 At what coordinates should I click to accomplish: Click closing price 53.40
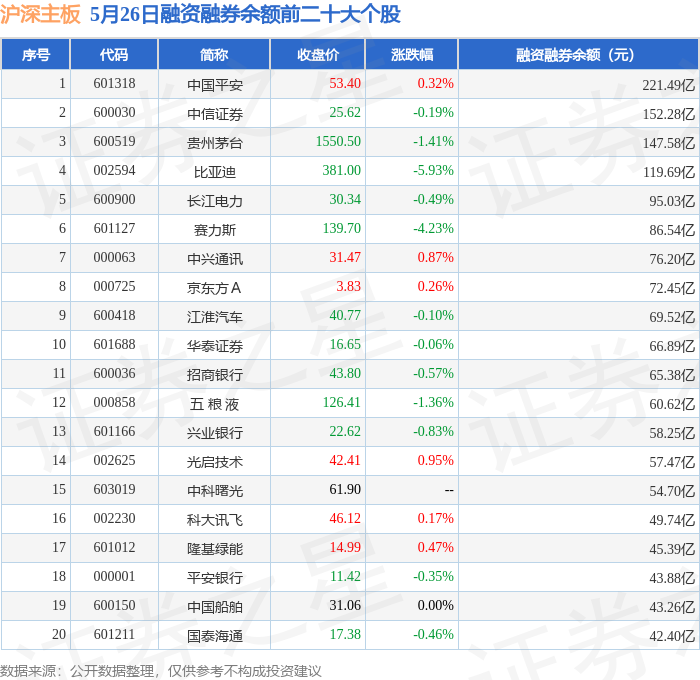pos(345,83)
